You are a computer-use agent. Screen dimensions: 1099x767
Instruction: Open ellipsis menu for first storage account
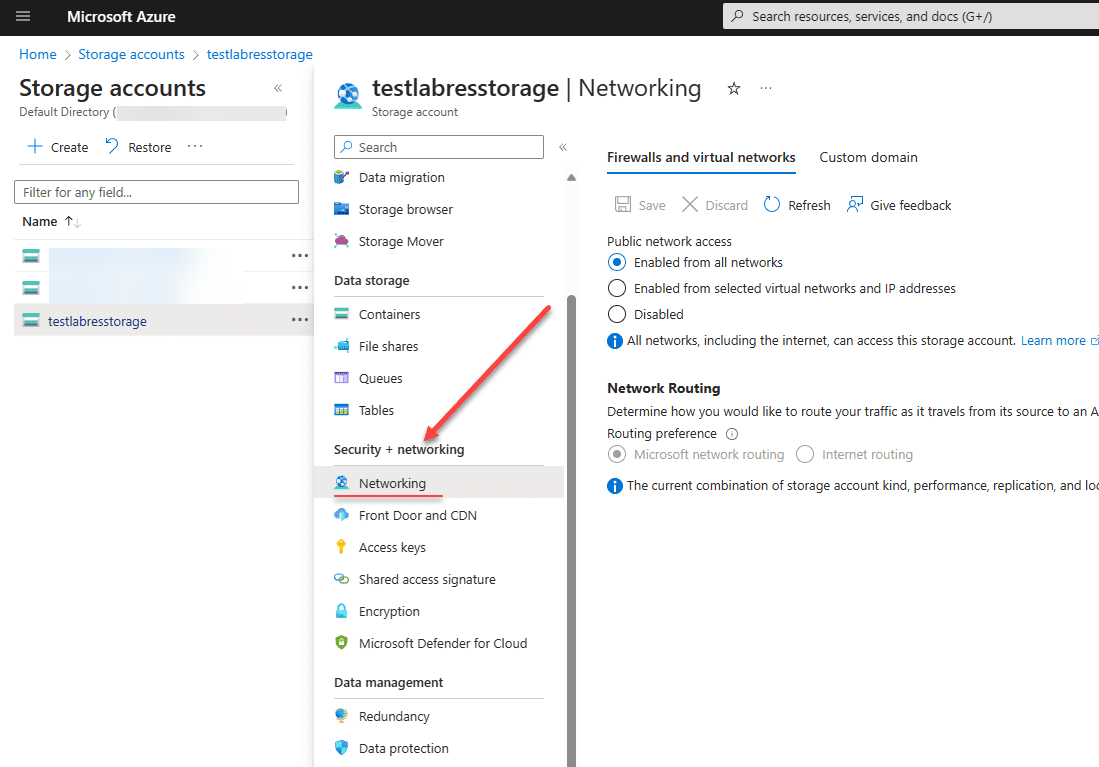coord(300,256)
